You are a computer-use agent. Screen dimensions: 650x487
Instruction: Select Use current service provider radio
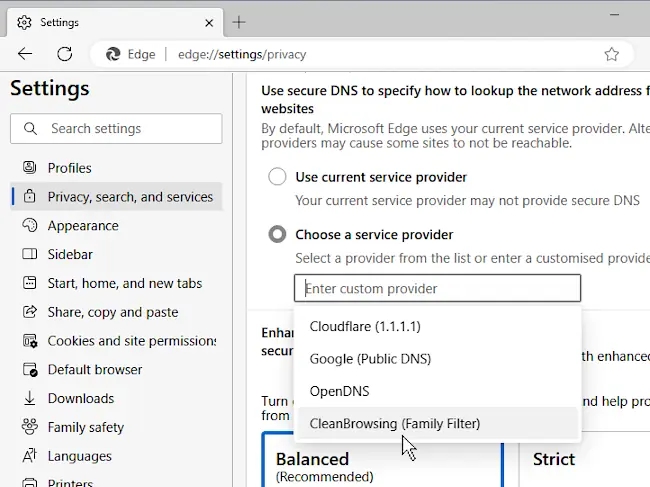point(277,177)
